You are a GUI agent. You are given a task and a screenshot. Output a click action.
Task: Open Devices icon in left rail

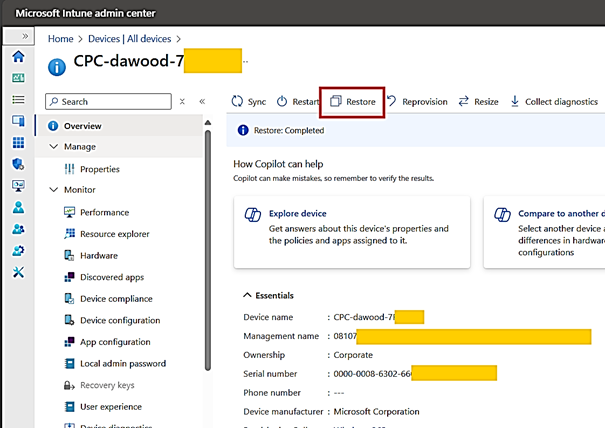tap(18, 121)
